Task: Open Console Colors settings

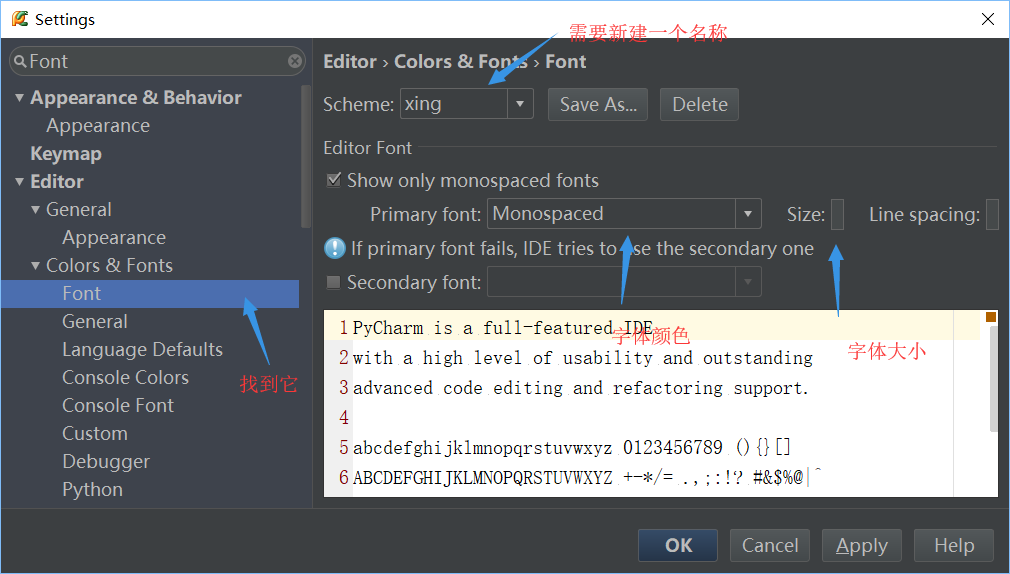Action: click(x=126, y=378)
